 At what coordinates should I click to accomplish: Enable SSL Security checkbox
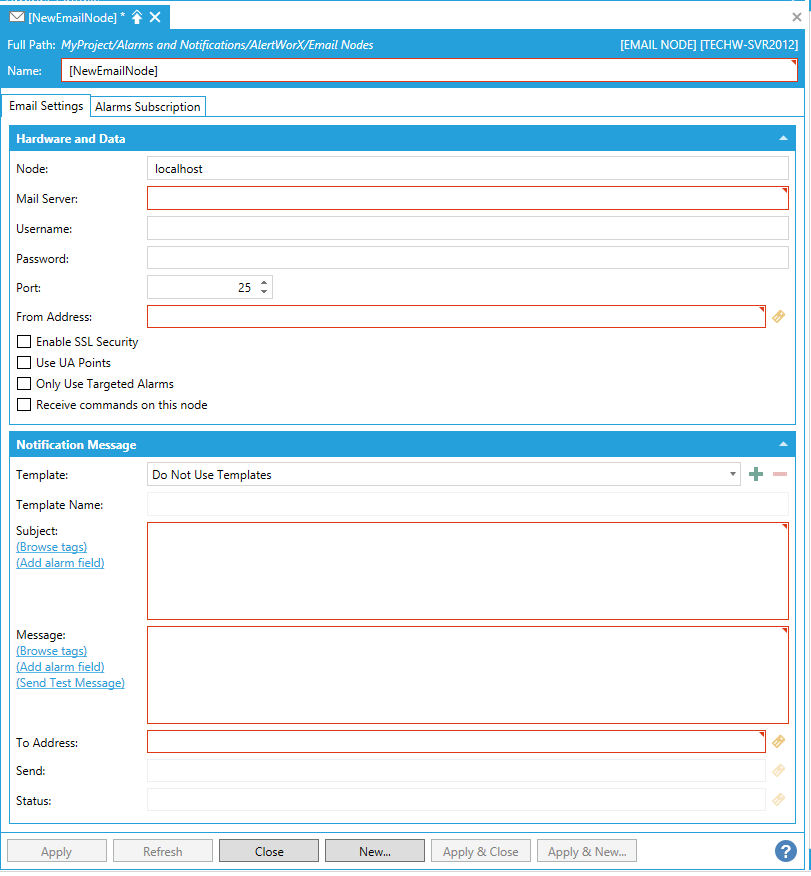pyautogui.click(x=25, y=342)
